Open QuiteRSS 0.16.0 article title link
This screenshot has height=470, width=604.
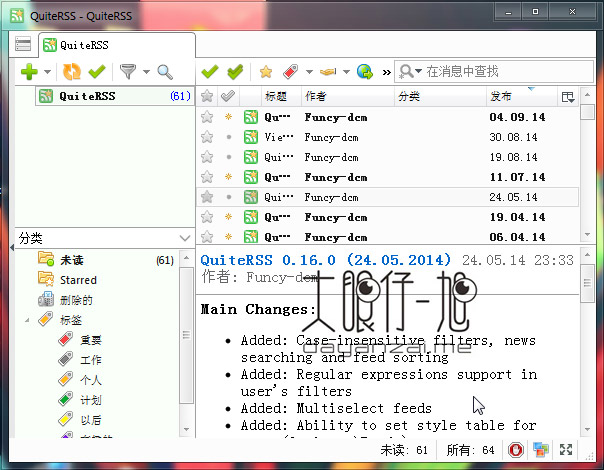point(325,260)
